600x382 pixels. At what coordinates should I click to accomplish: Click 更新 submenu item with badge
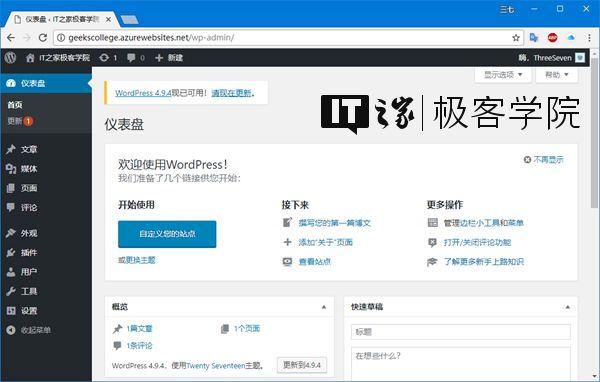[20, 121]
